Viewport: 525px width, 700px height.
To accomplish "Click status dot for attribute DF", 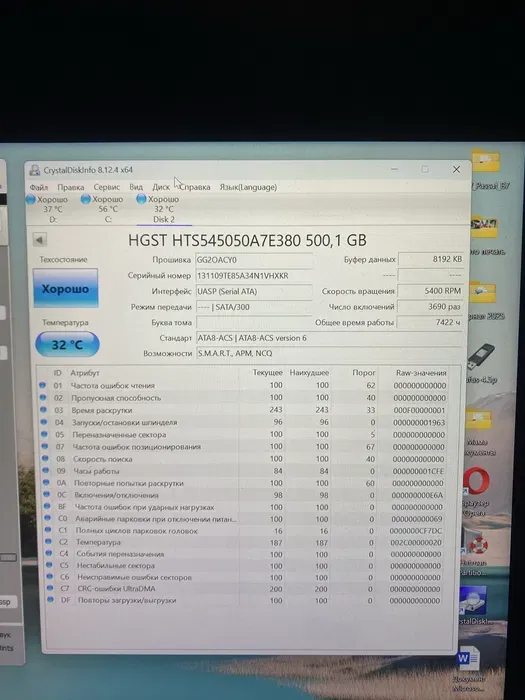I will click(50, 600).
